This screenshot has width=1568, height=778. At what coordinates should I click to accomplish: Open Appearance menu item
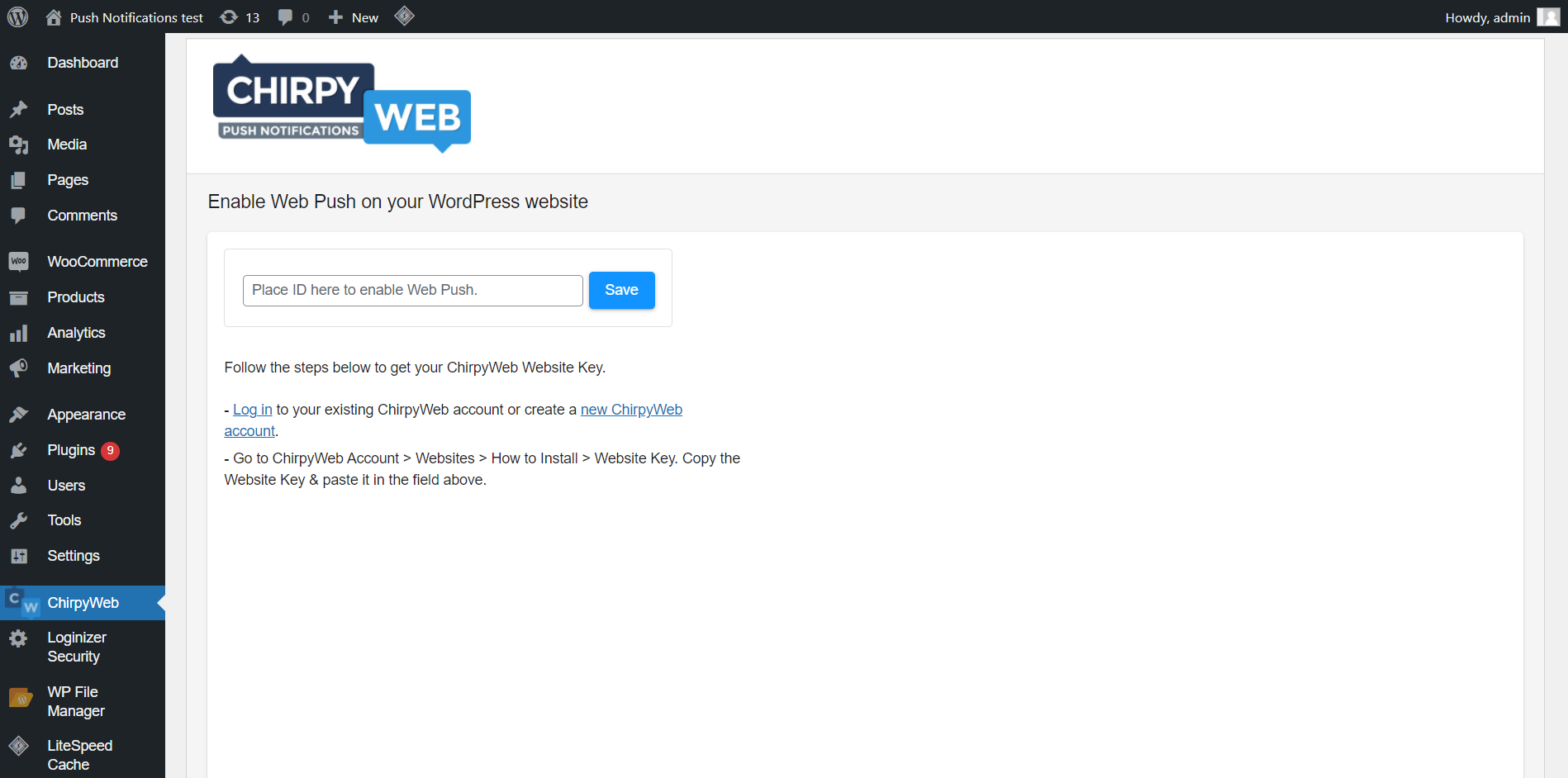87,415
